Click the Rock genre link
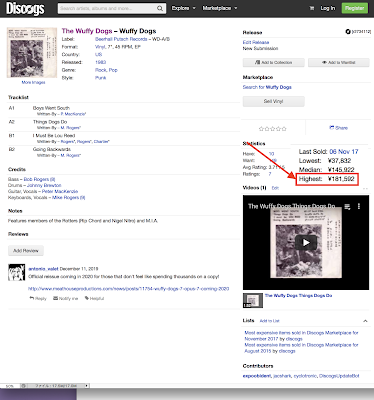 tap(101, 70)
